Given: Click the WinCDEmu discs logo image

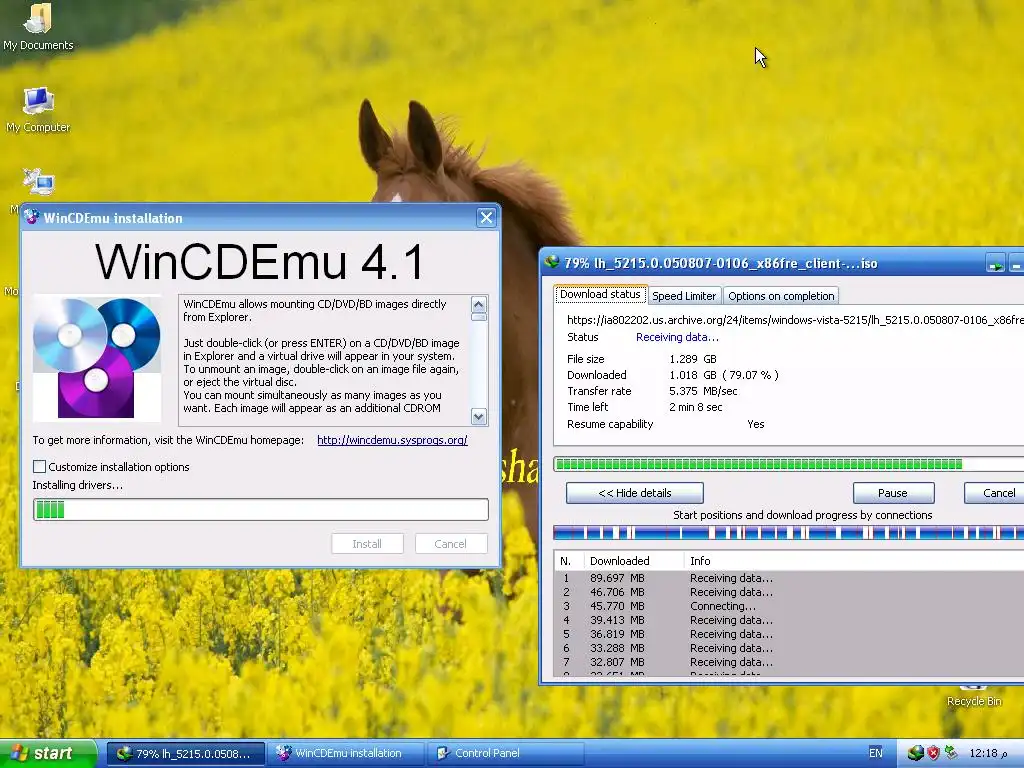Looking at the screenshot, I should tap(97, 358).
